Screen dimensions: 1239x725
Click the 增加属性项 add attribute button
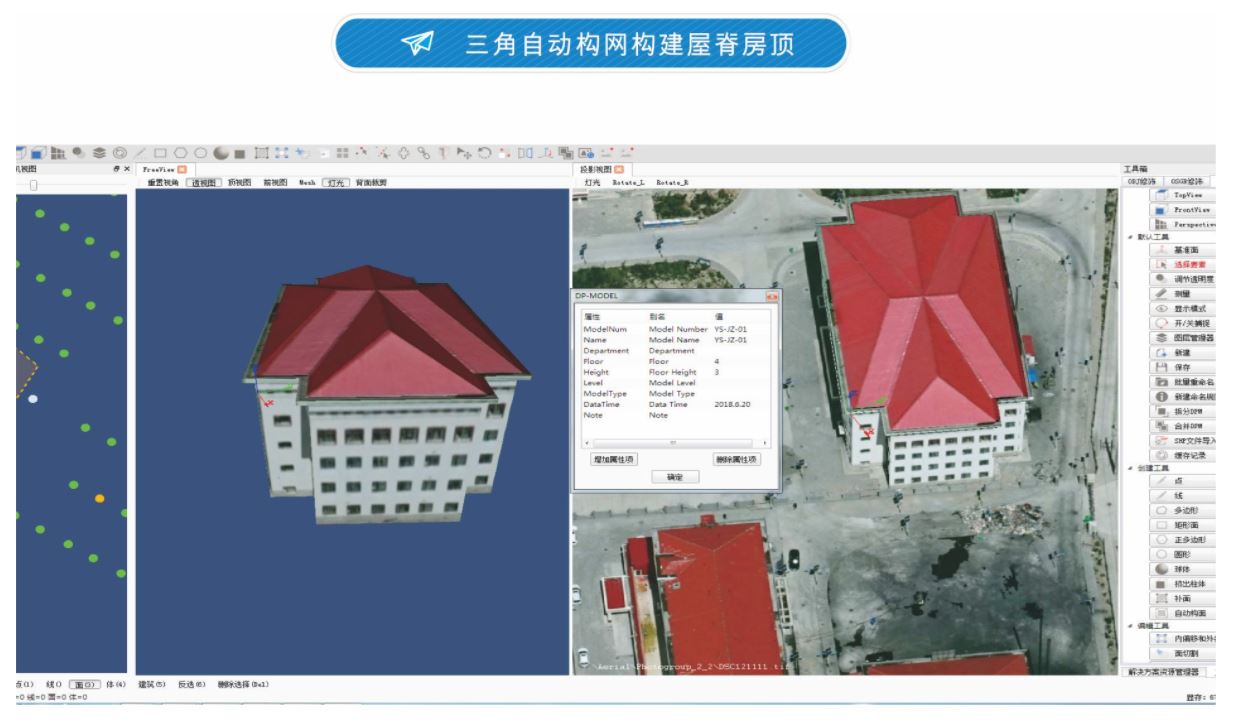point(615,460)
